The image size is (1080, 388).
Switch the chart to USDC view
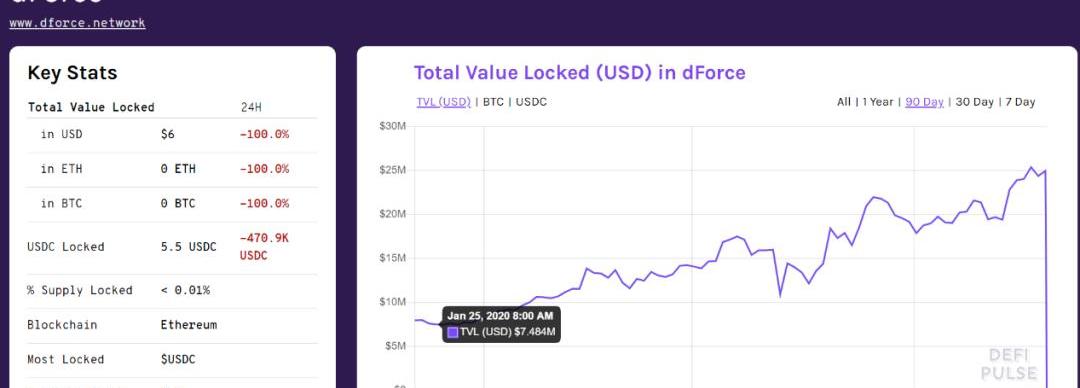[531, 102]
